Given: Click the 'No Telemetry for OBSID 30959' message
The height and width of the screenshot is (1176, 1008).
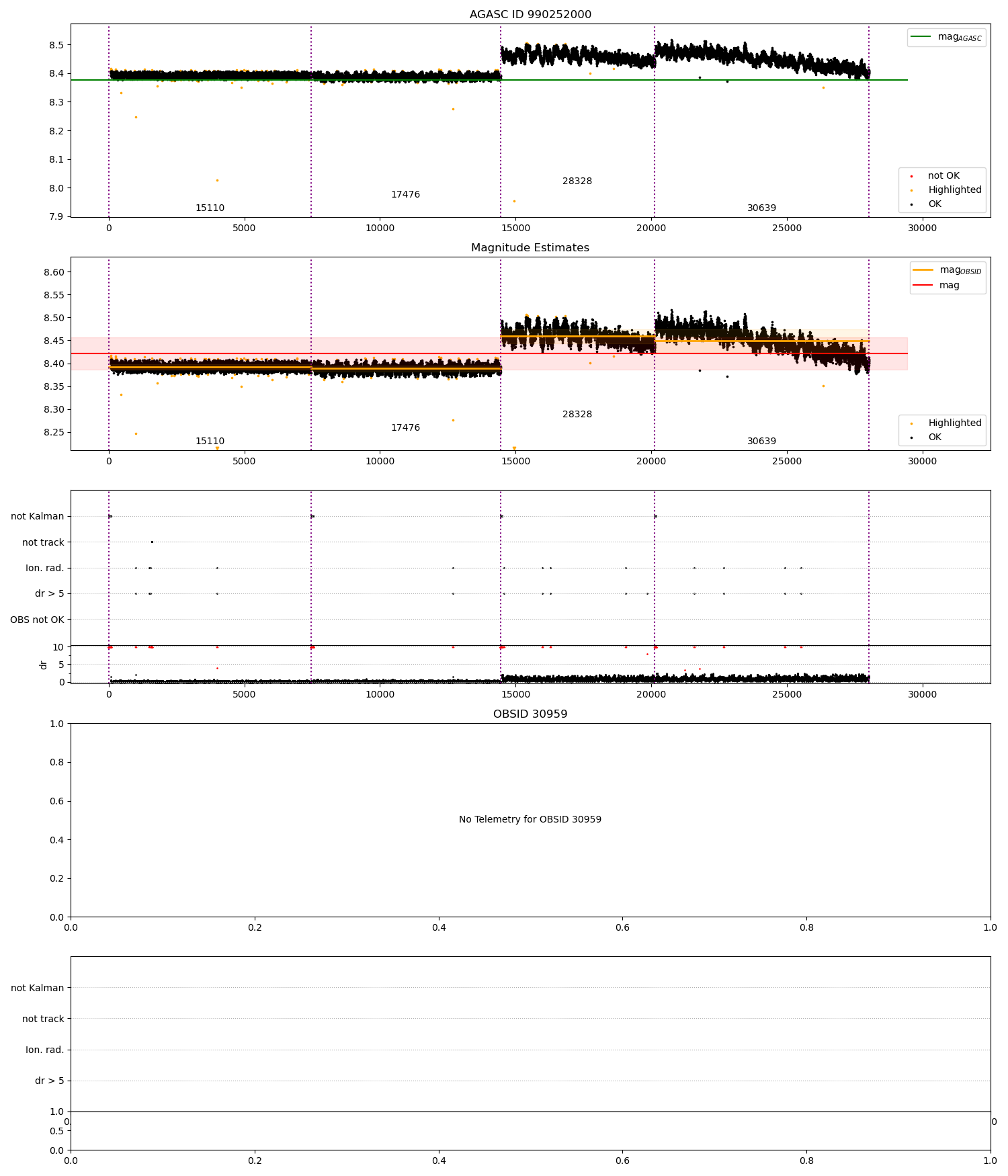Looking at the screenshot, I should tap(530, 820).
